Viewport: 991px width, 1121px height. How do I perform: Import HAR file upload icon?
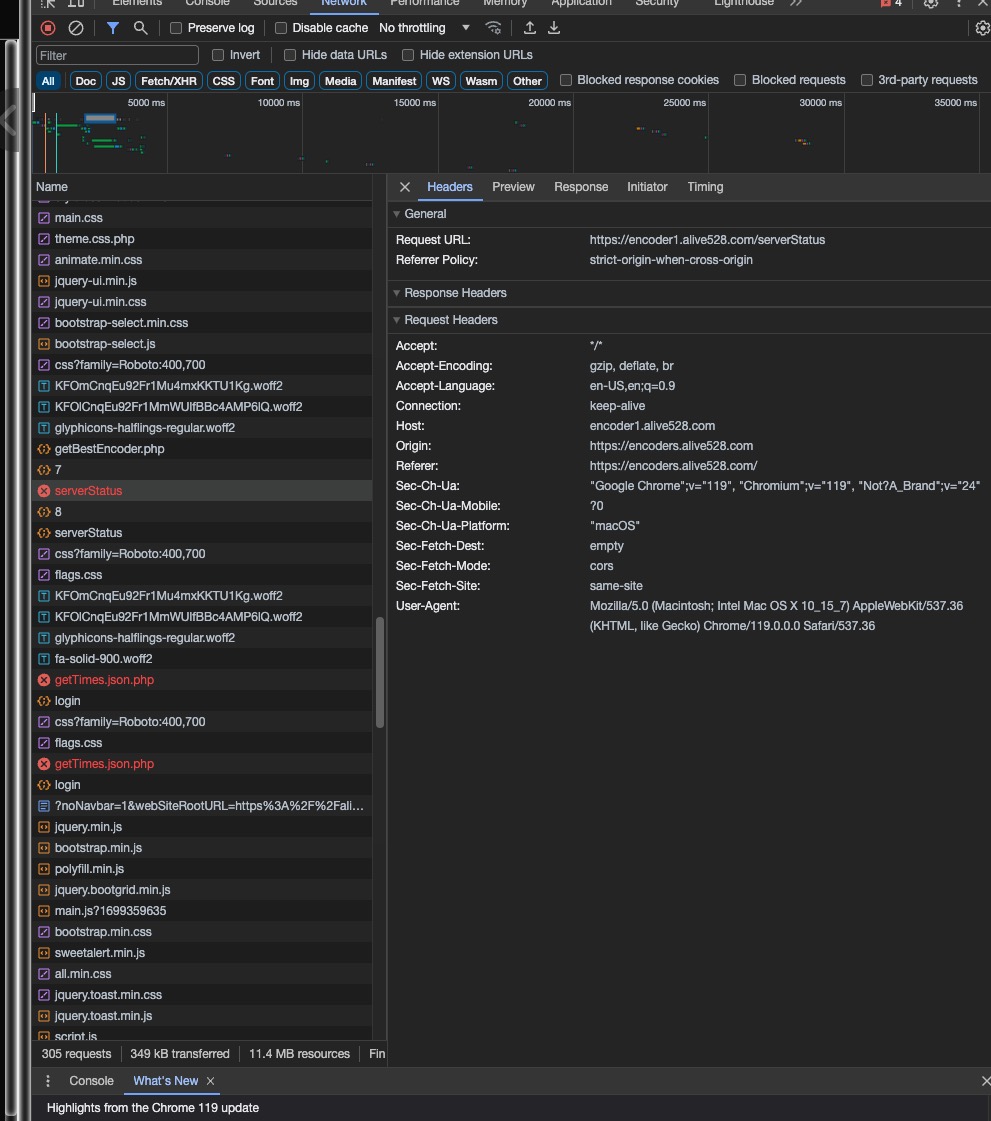click(x=530, y=28)
